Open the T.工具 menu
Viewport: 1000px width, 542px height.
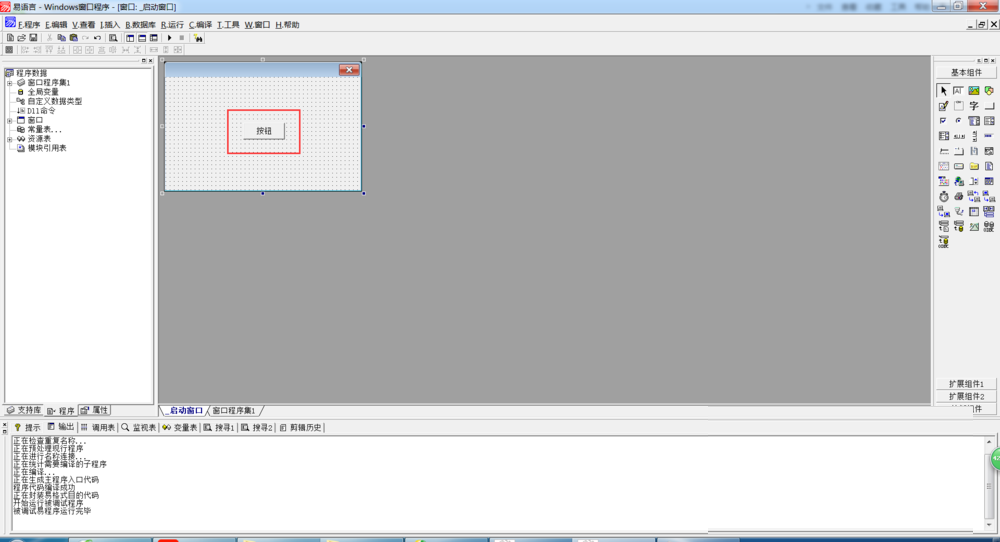228,25
